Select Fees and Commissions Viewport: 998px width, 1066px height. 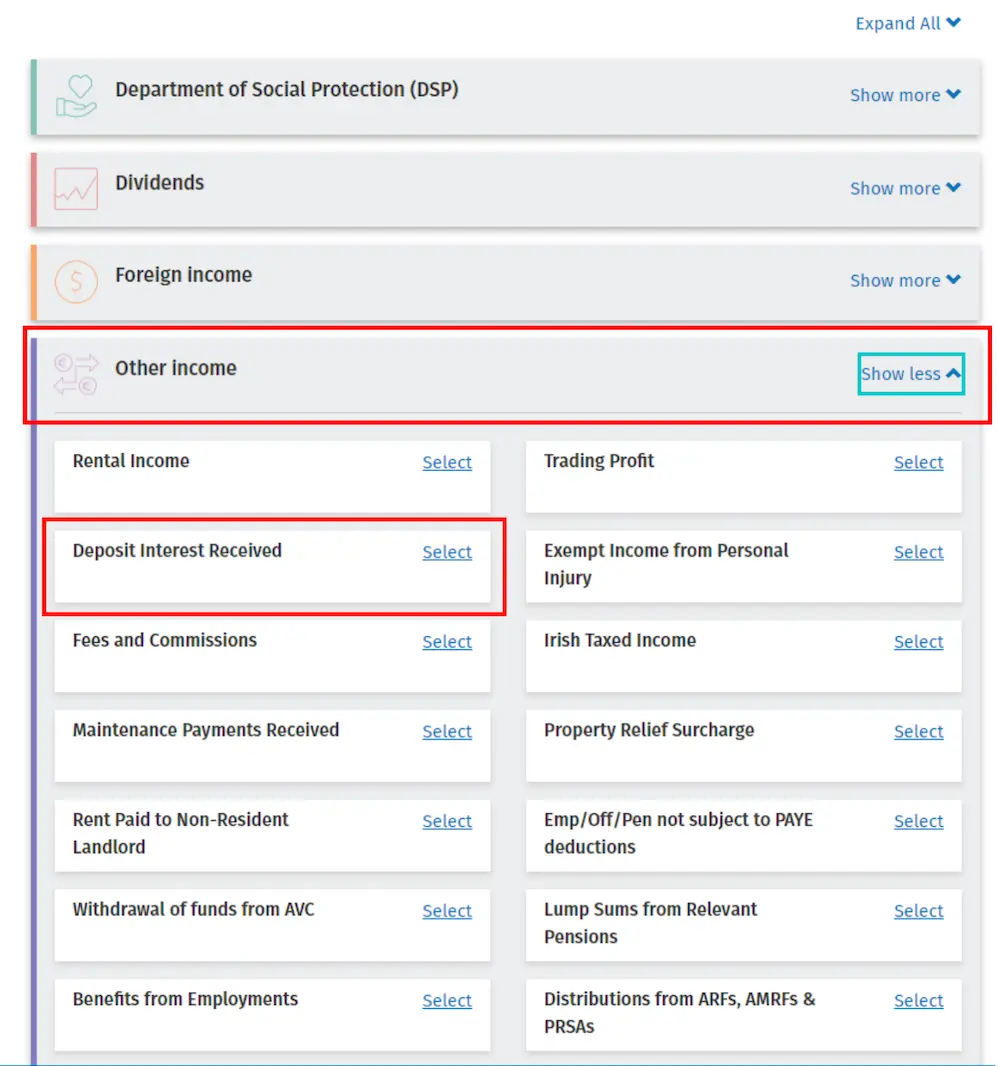point(446,641)
